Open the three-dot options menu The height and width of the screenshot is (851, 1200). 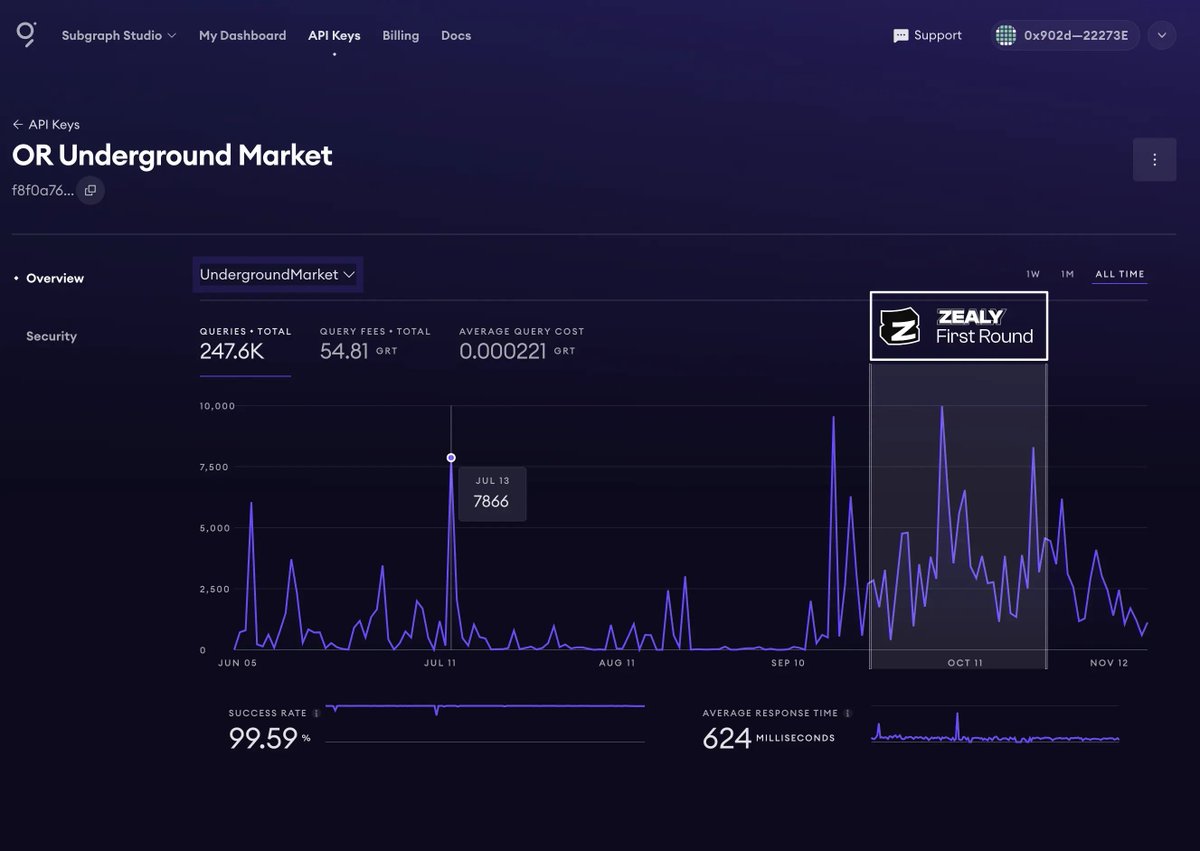1155,160
